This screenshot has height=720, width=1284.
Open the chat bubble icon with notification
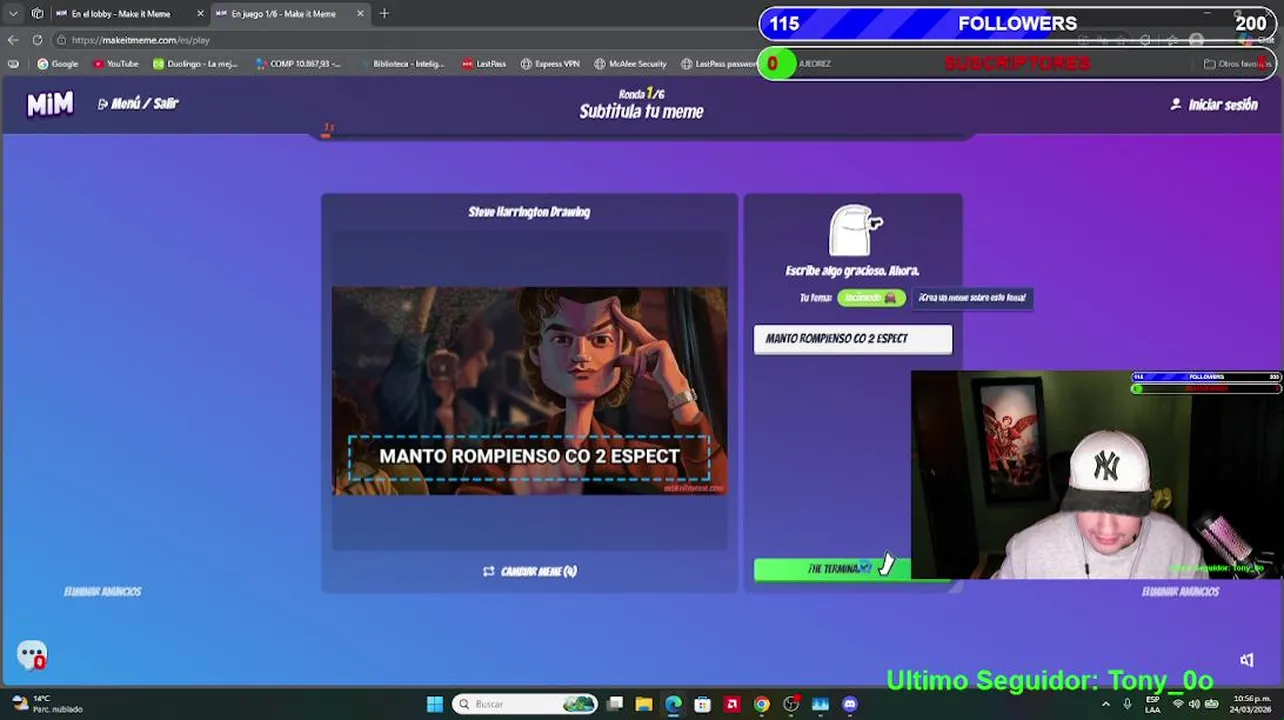click(32, 655)
